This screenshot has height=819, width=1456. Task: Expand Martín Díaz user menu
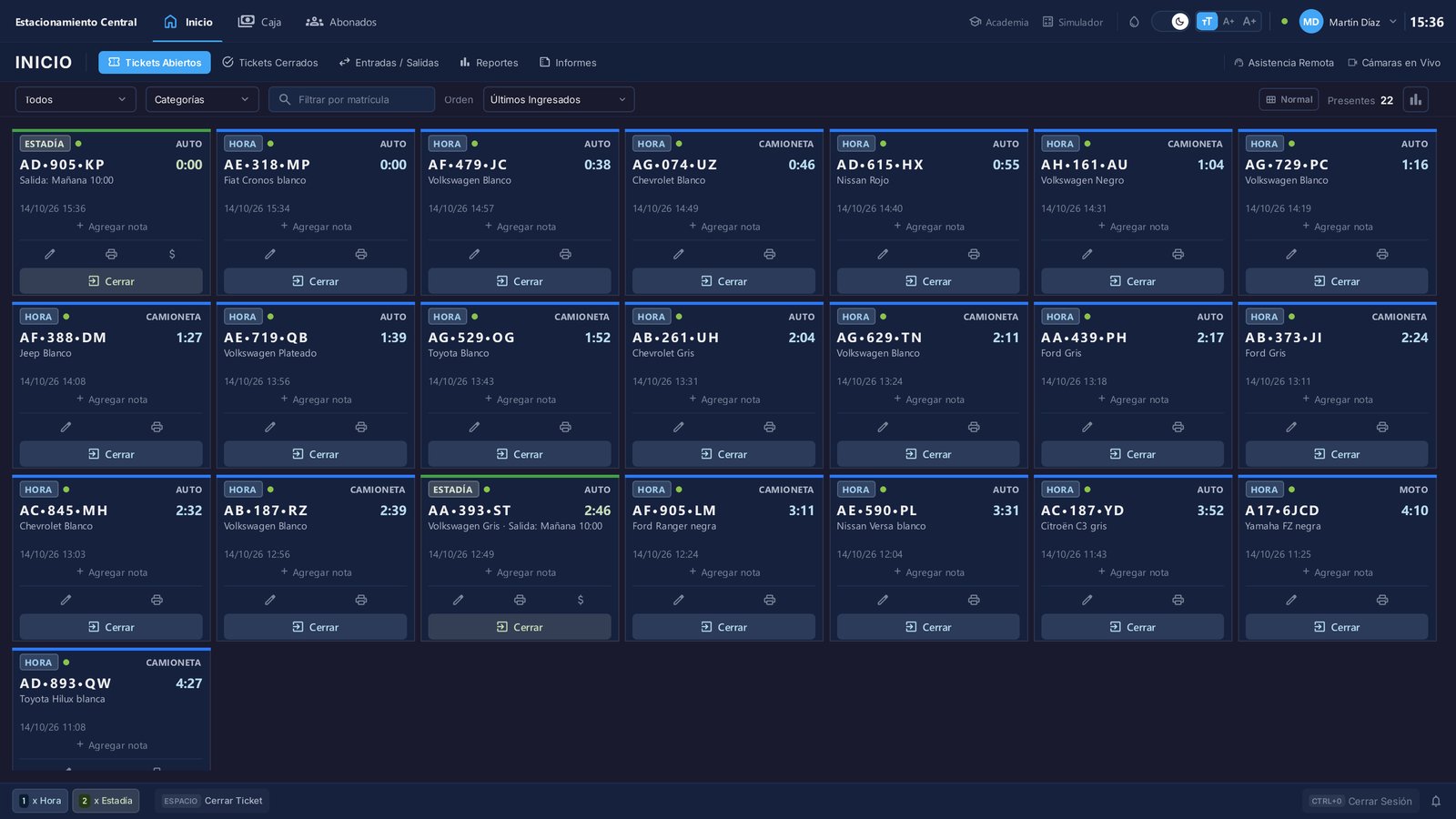pos(1348,22)
